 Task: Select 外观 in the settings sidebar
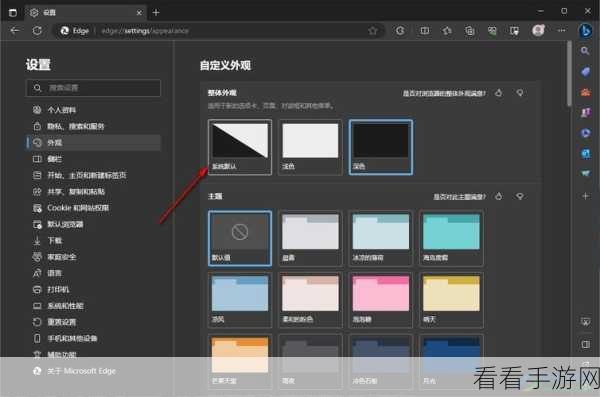point(93,143)
